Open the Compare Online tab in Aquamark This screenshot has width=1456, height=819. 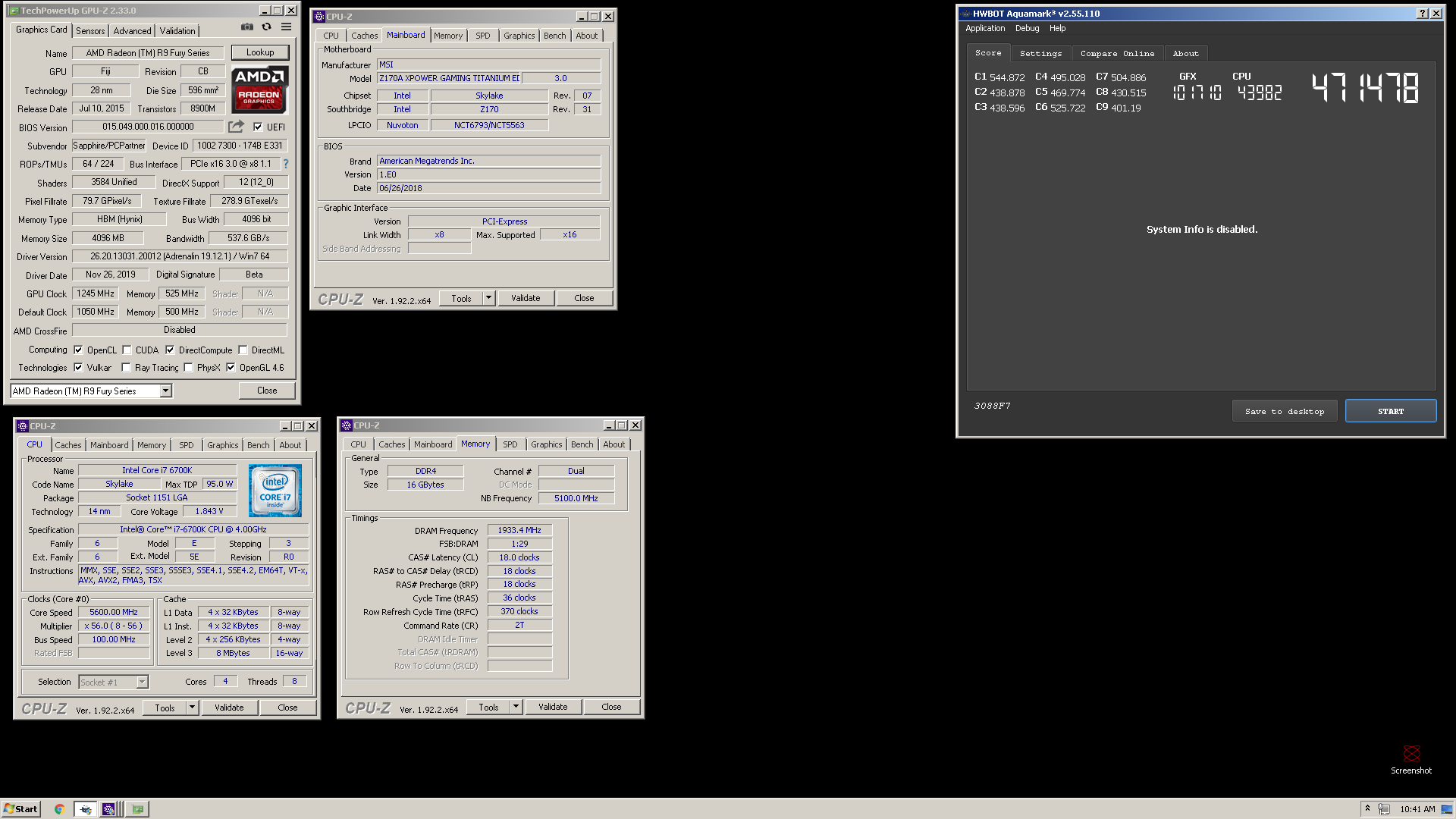[x=1117, y=54]
